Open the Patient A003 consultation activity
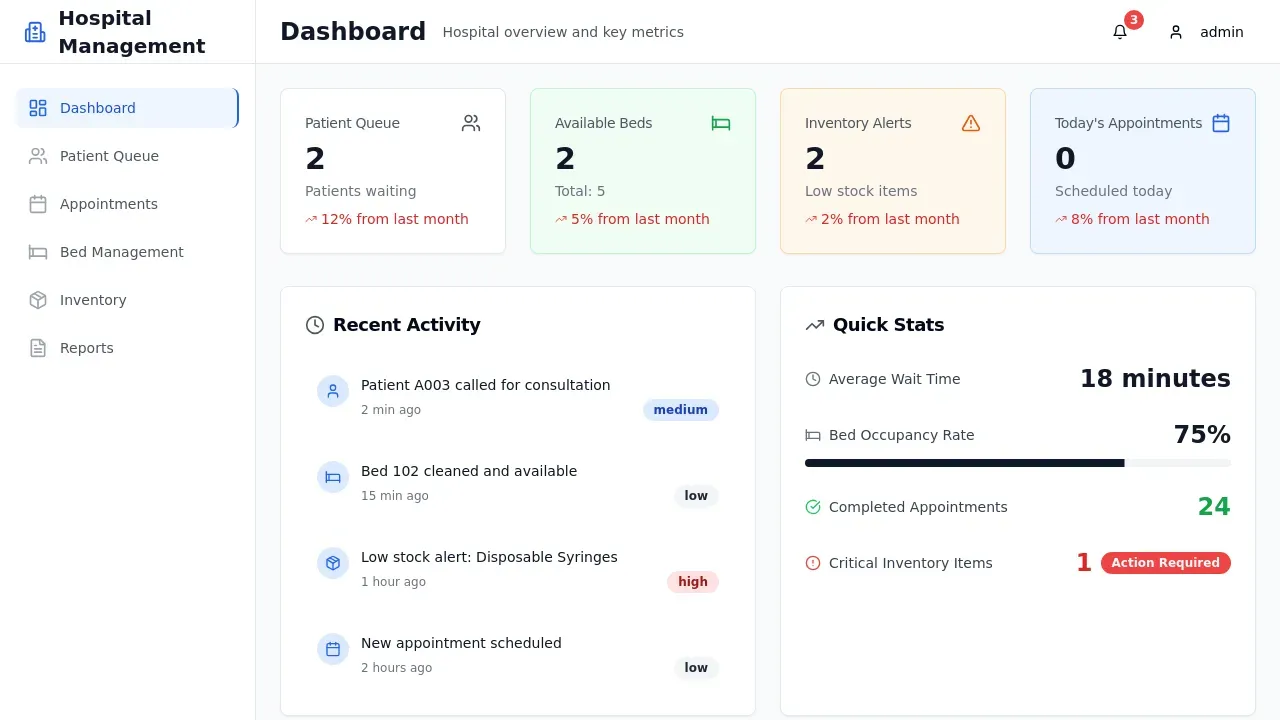 [485, 385]
